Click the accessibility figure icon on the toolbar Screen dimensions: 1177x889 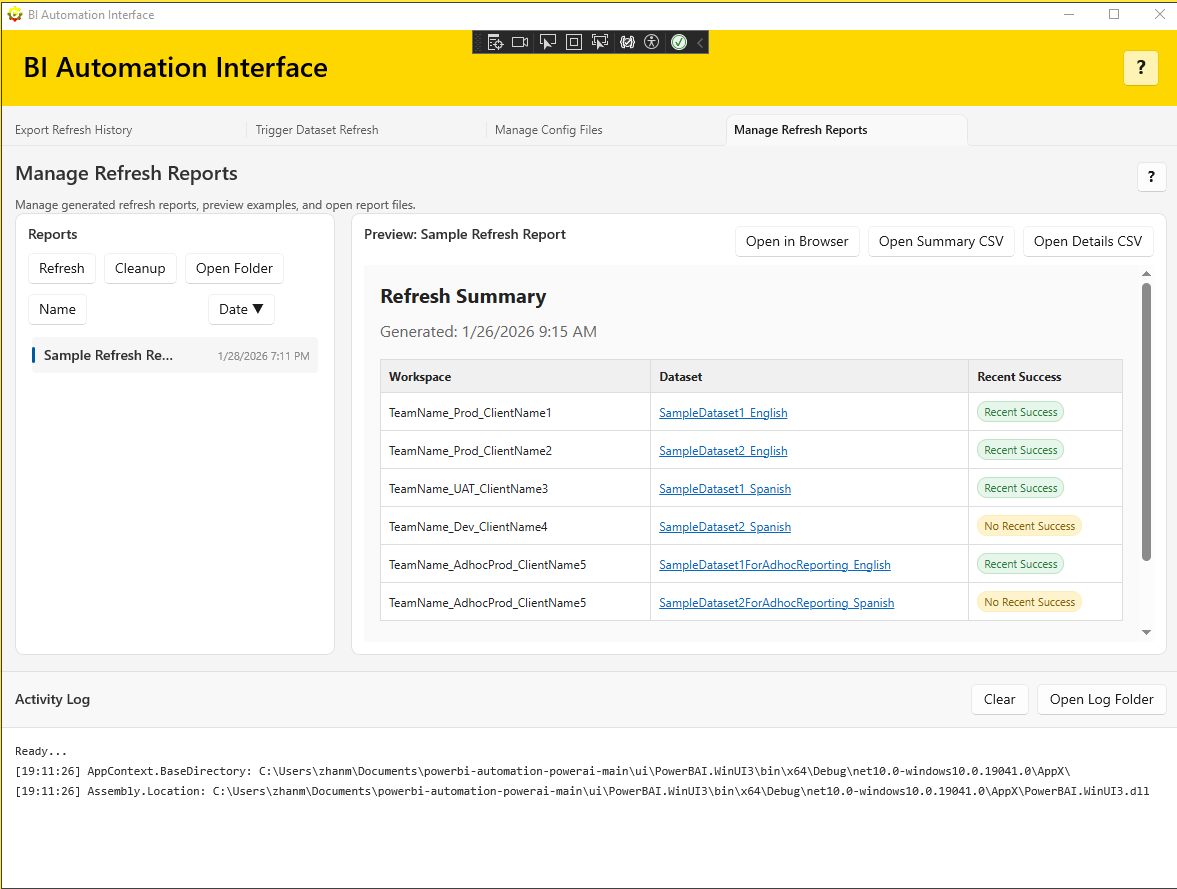651,42
